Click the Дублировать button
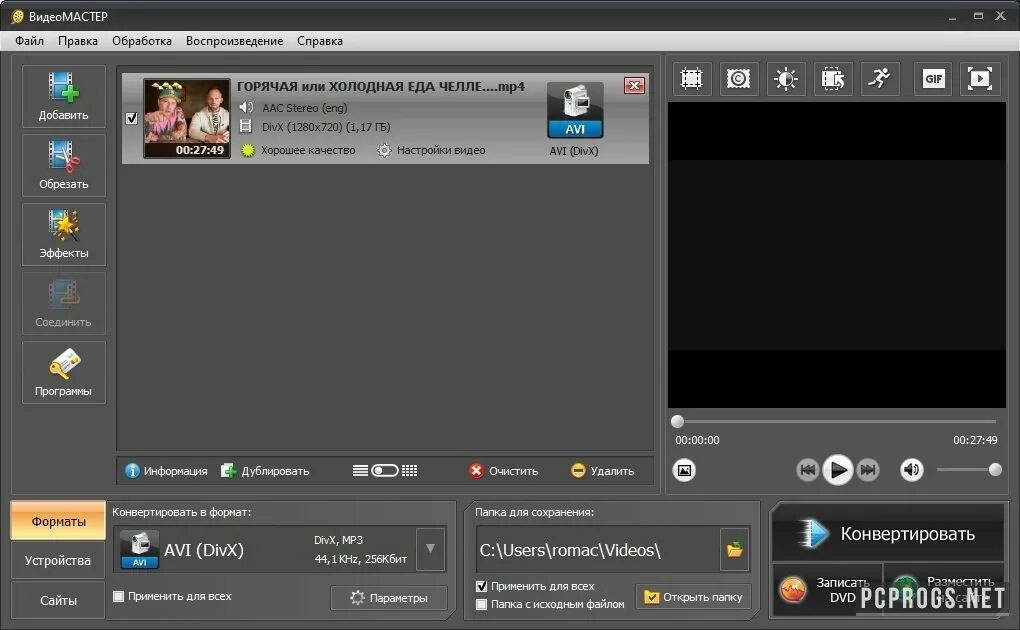 [x=265, y=471]
